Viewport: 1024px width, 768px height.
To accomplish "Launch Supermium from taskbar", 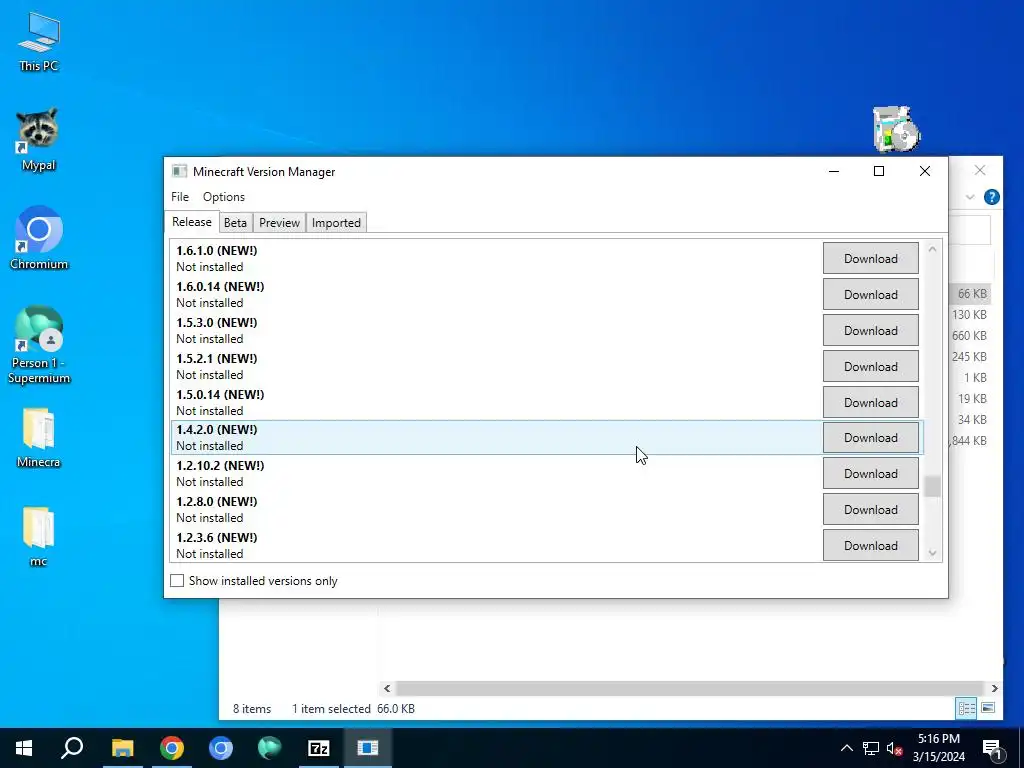I will tap(270, 748).
